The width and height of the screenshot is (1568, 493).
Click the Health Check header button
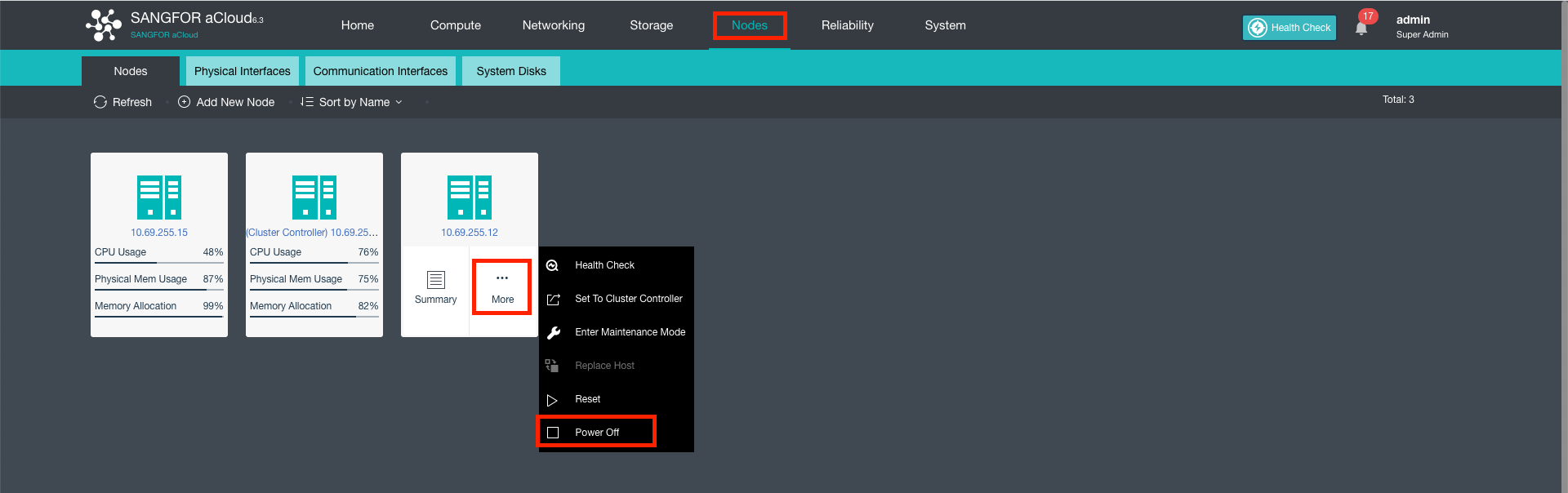tap(1290, 28)
